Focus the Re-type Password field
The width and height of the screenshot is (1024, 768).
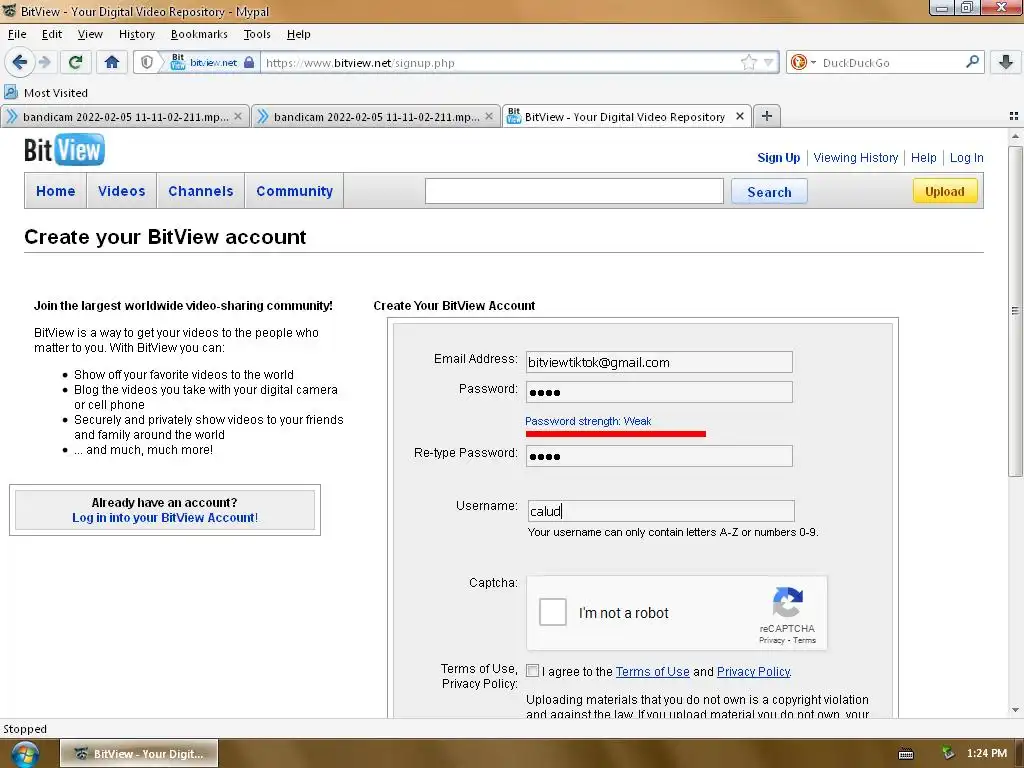coord(659,456)
